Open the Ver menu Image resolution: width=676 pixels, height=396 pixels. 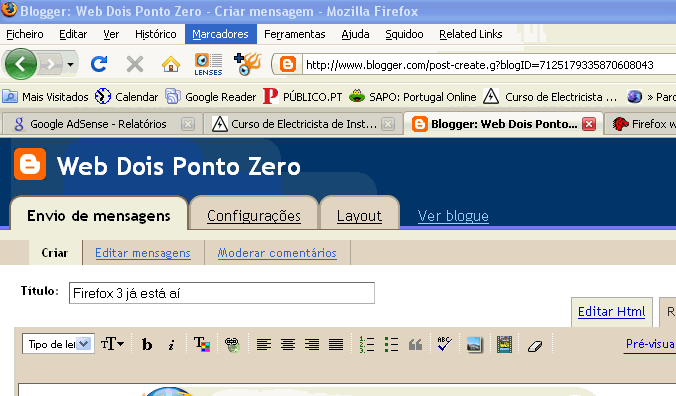point(111,34)
